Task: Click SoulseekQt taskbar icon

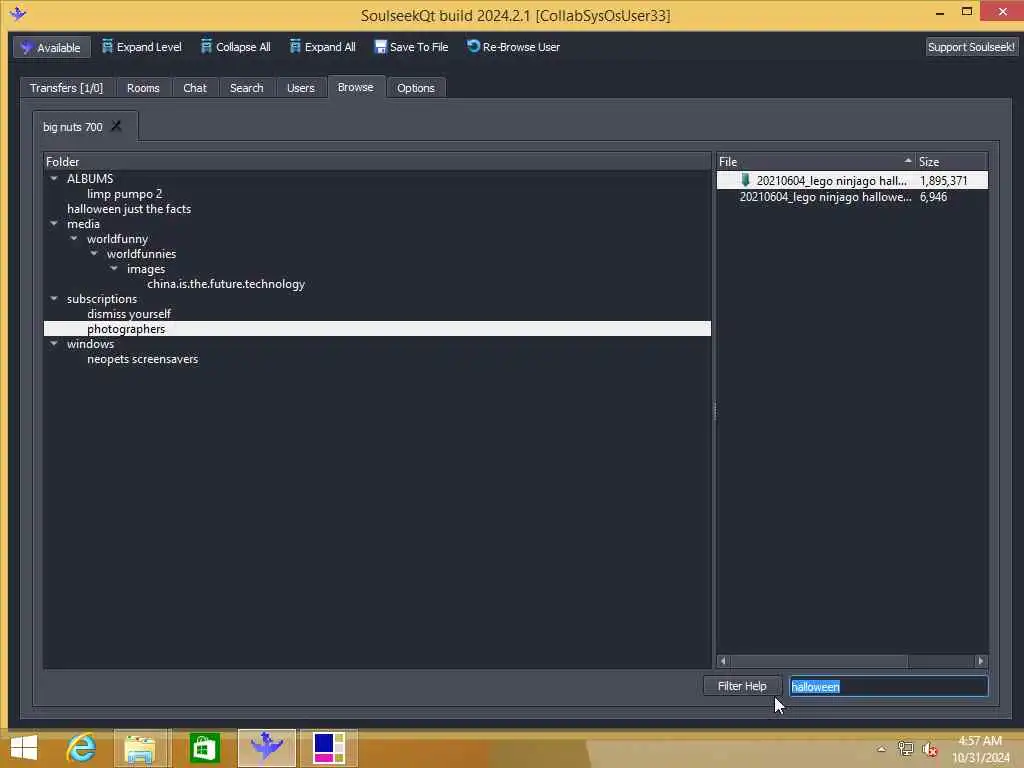Action: 266,748
